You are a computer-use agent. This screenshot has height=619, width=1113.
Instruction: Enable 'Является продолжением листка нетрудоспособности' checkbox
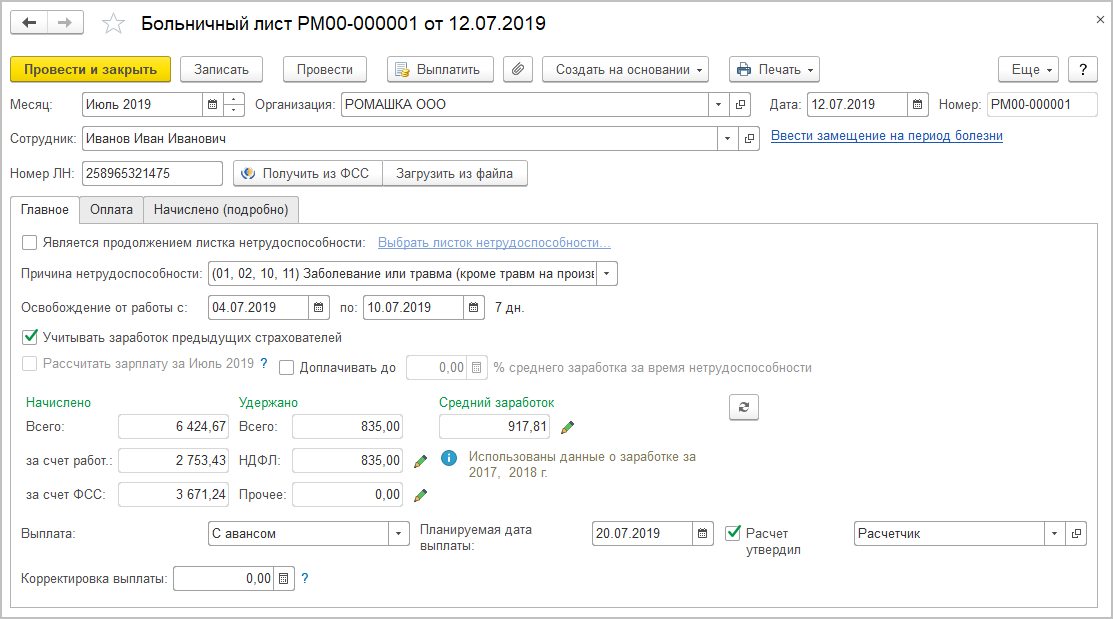(x=29, y=242)
